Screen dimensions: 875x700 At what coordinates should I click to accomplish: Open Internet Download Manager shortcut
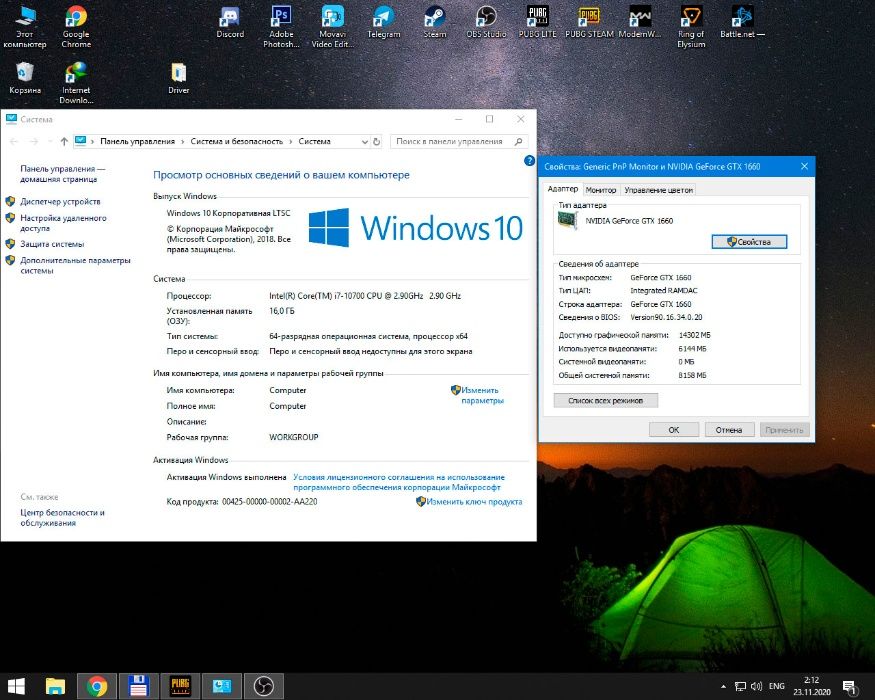(76, 83)
